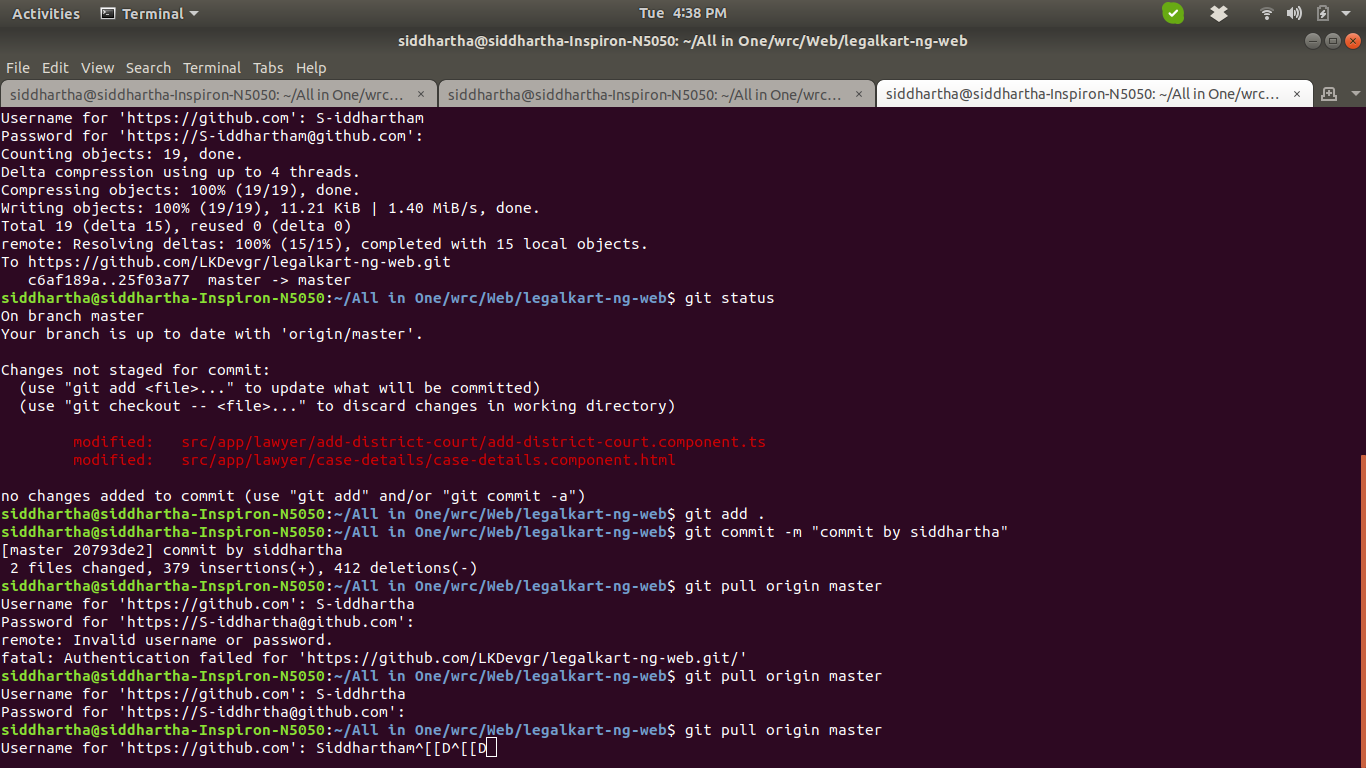
Task: Click the terminal vertical scrollbar
Action: pyautogui.click(x=1361, y=600)
